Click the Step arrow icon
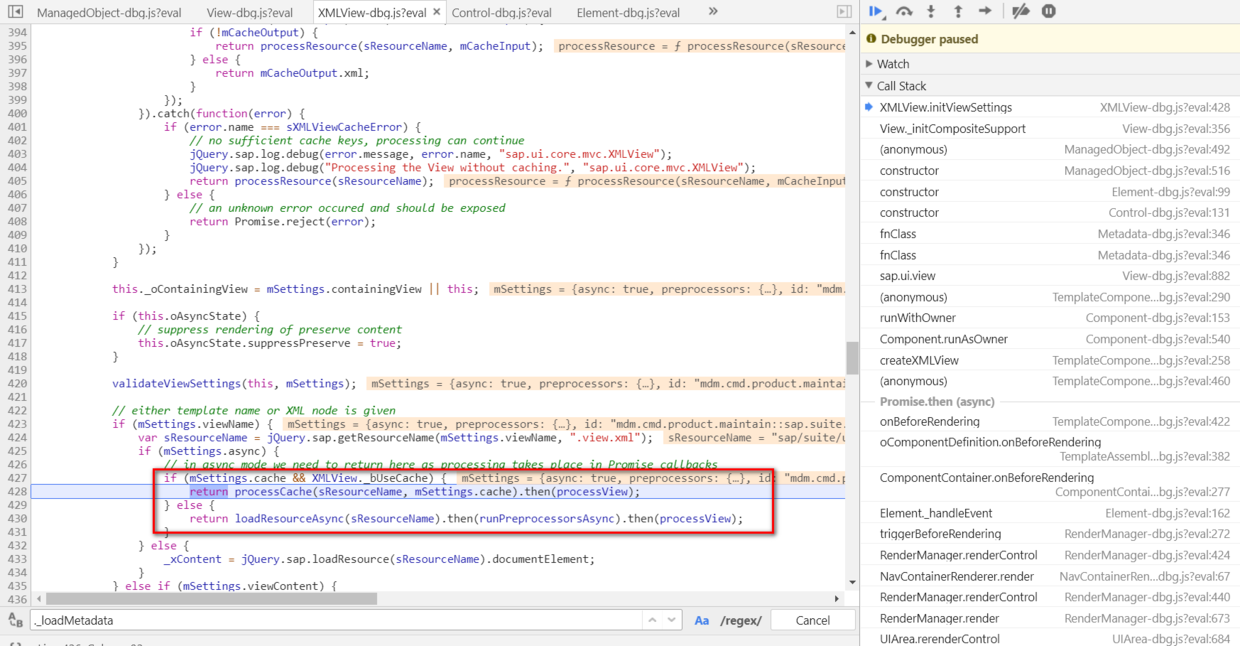This screenshot has height=646, width=1240. [985, 11]
